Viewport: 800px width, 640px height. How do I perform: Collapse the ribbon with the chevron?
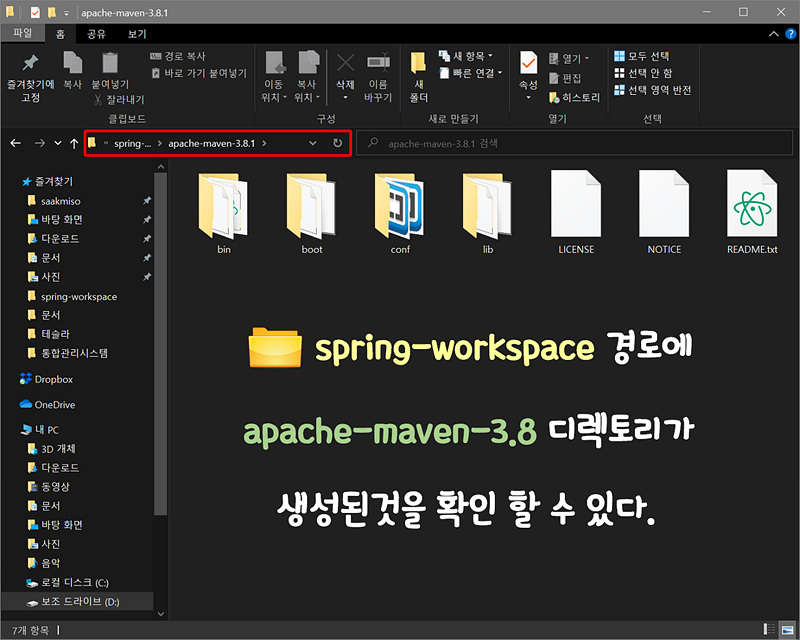(x=773, y=34)
